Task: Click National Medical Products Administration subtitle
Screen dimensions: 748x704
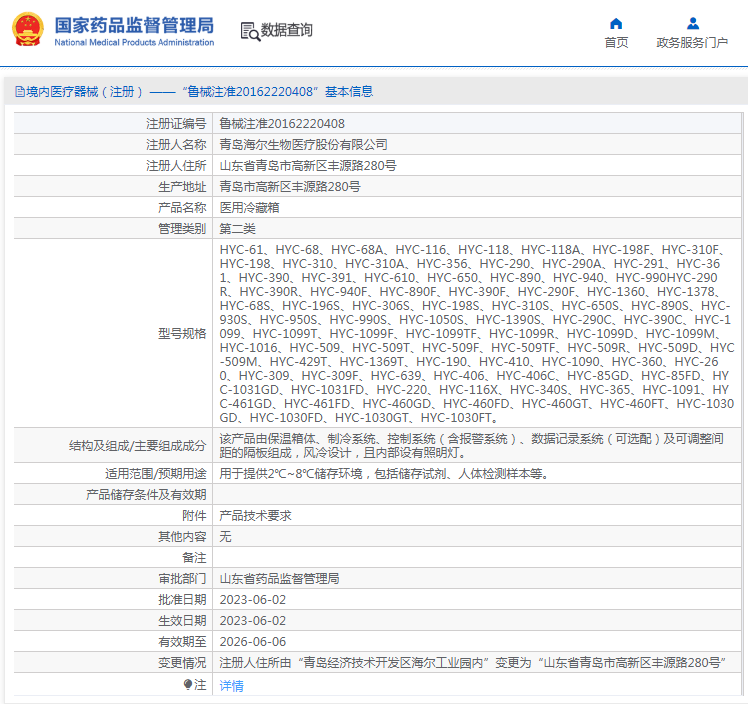Action: point(134,42)
